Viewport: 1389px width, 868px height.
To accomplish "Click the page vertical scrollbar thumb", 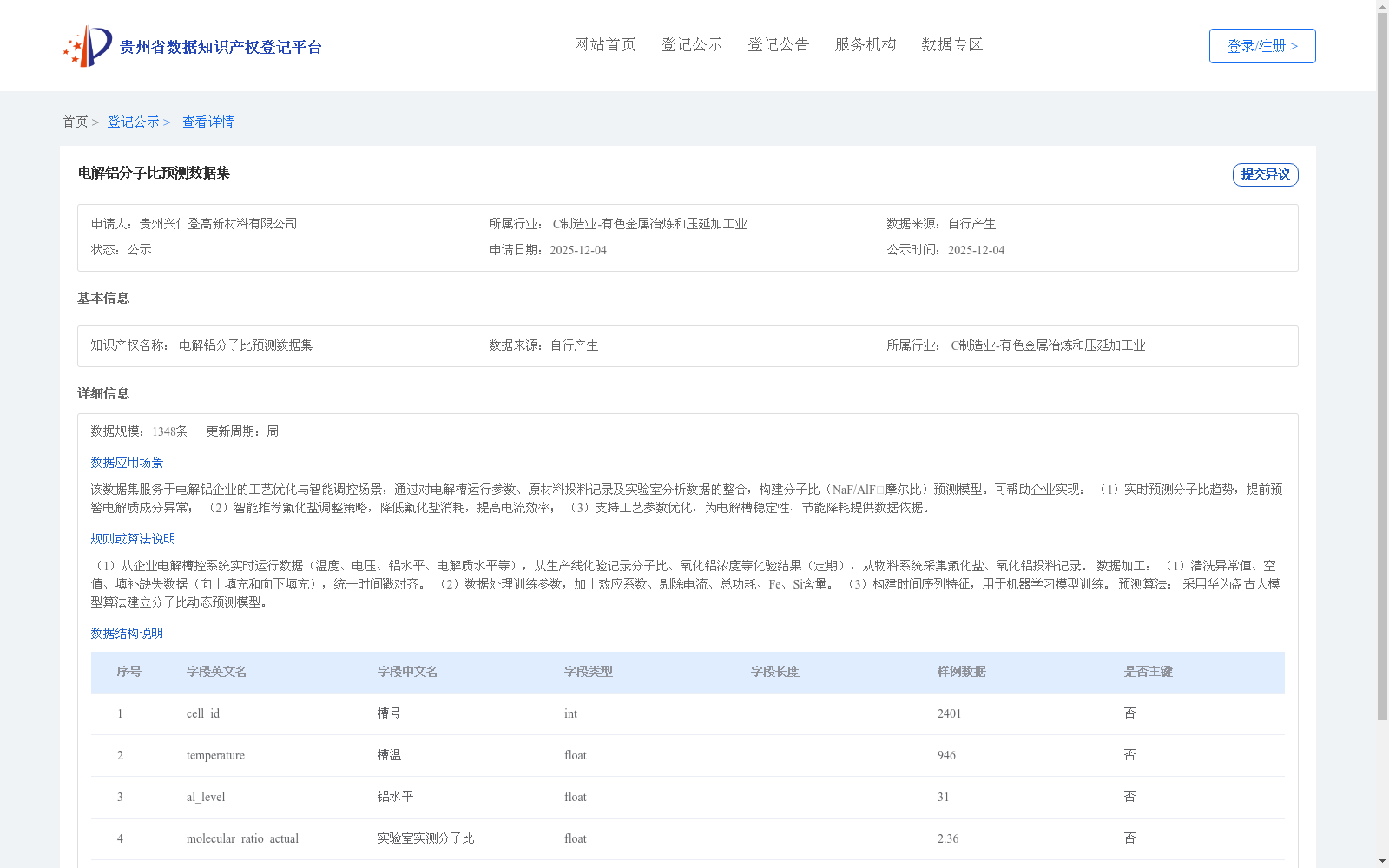I will (x=1383, y=366).
